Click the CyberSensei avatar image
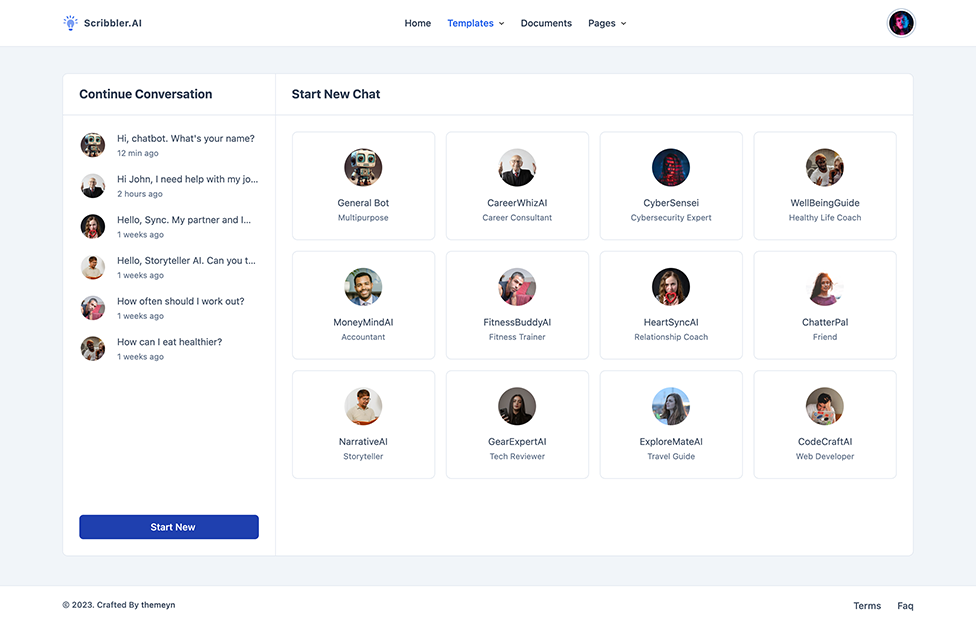The height and width of the screenshot is (624, 976). click(671, 167)
